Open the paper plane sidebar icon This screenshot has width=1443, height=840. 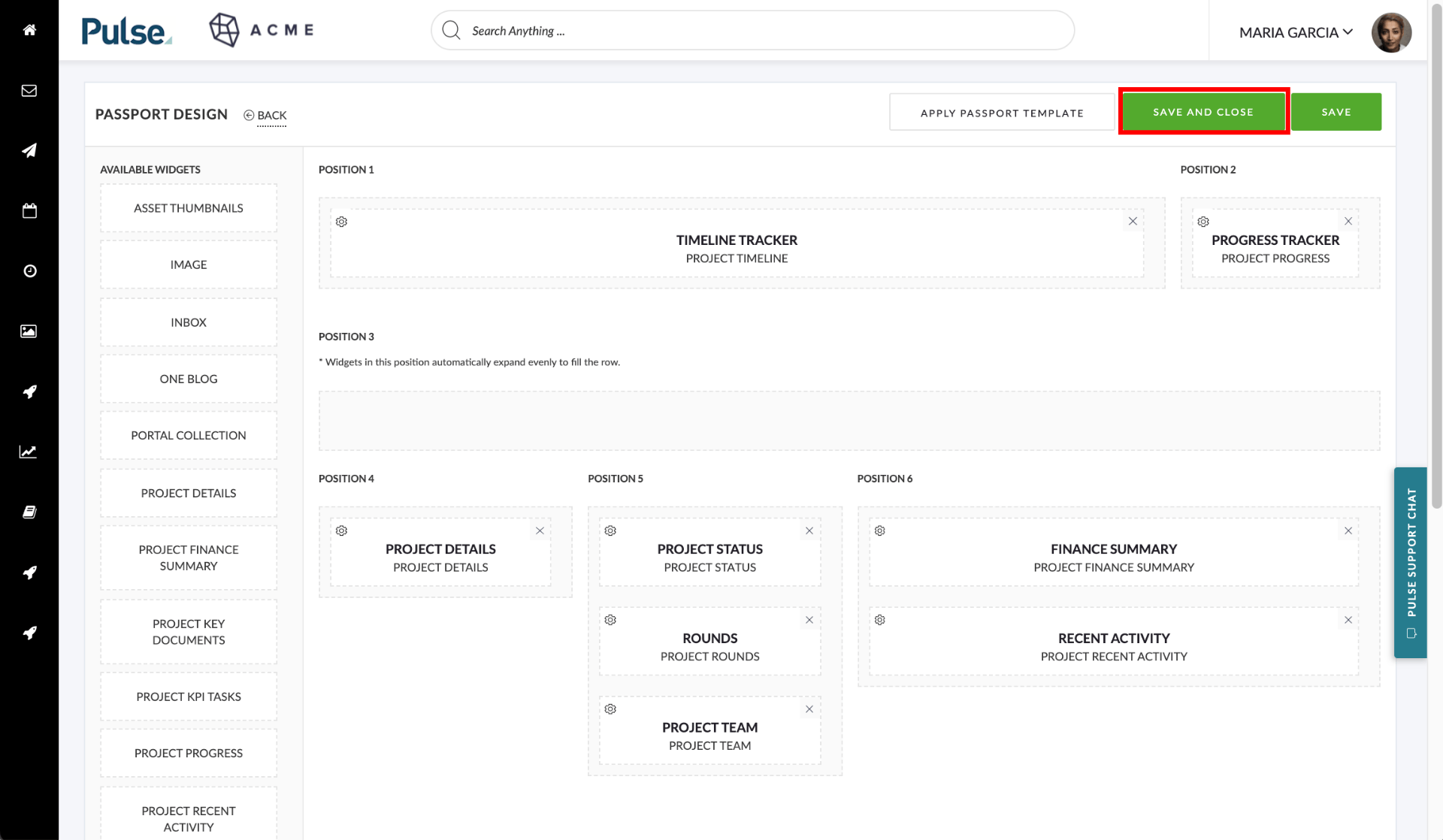[29, 150]
